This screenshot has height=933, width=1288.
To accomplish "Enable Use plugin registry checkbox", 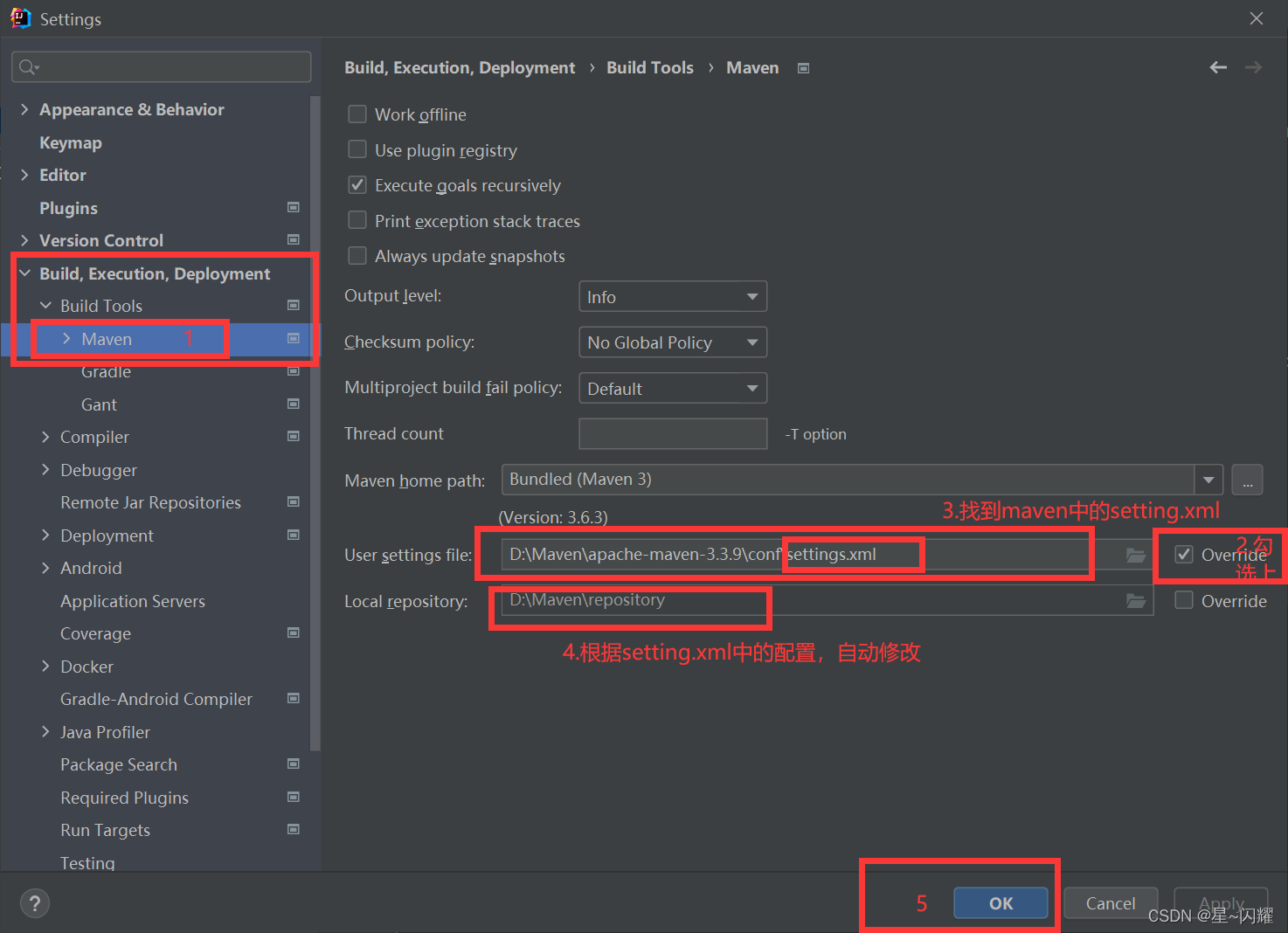I will pyautogui.click(x=357, y=149).
